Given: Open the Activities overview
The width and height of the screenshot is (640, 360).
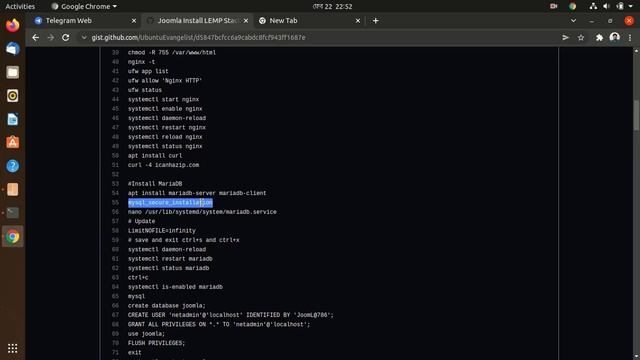Looking at the screenshot, I should point(20,6).
